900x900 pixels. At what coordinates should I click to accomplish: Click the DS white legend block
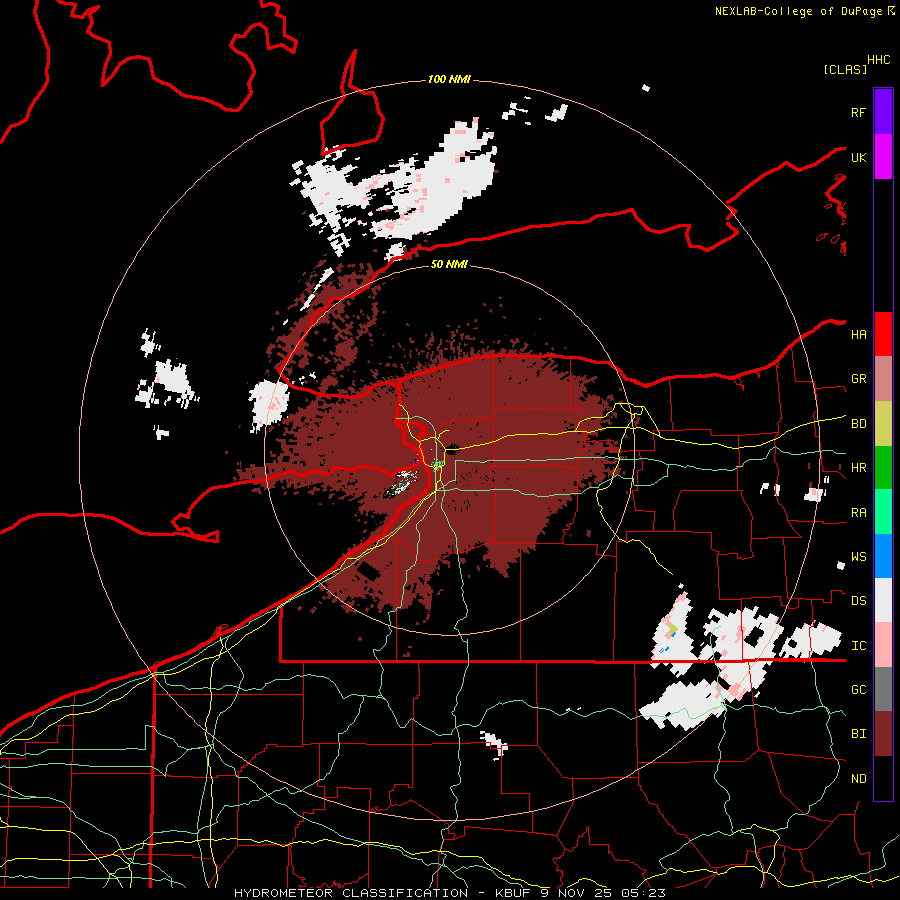(x=883, y=600)
